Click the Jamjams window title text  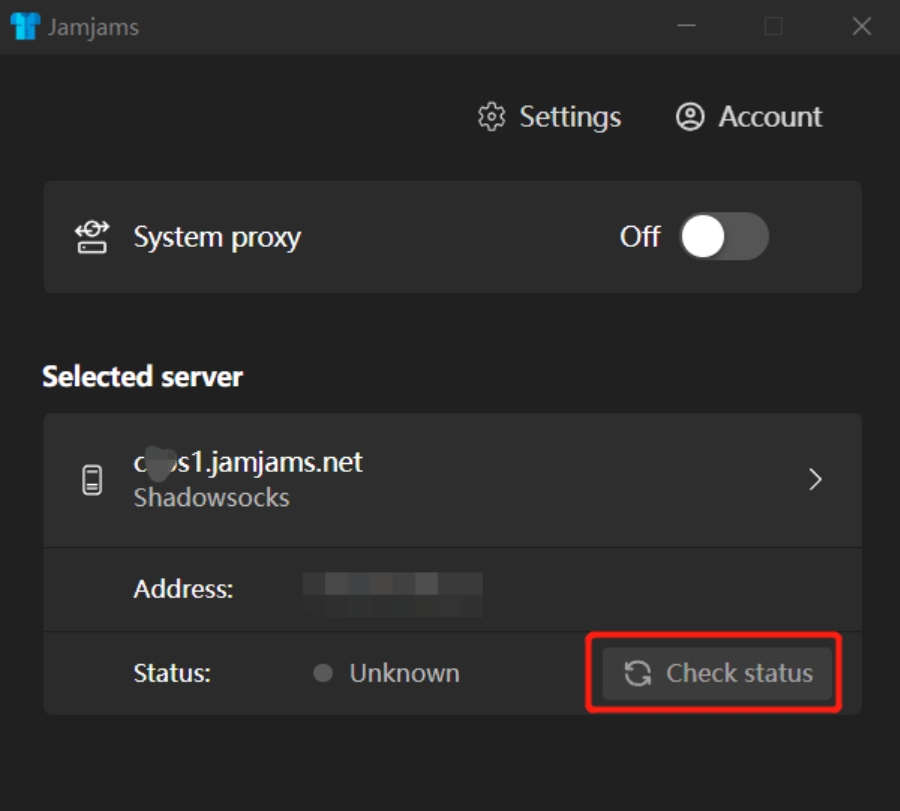point(93,28)
